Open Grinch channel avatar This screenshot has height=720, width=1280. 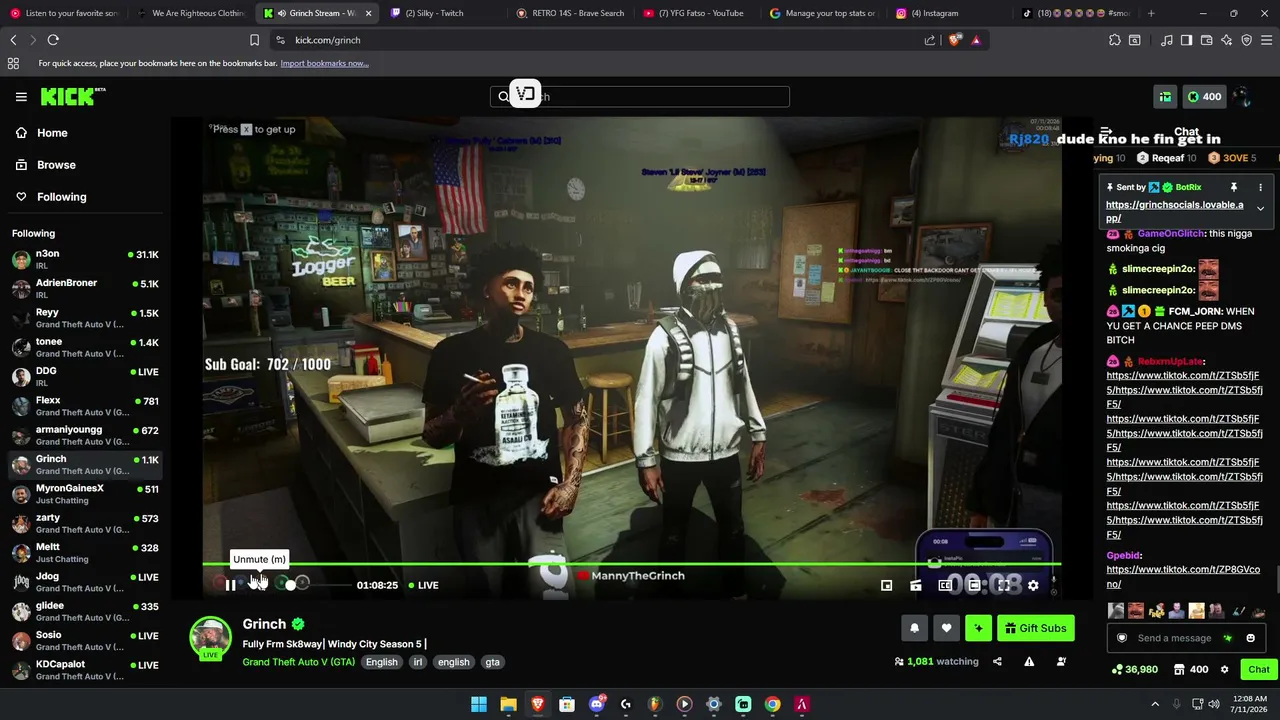(x=210, y=638)
